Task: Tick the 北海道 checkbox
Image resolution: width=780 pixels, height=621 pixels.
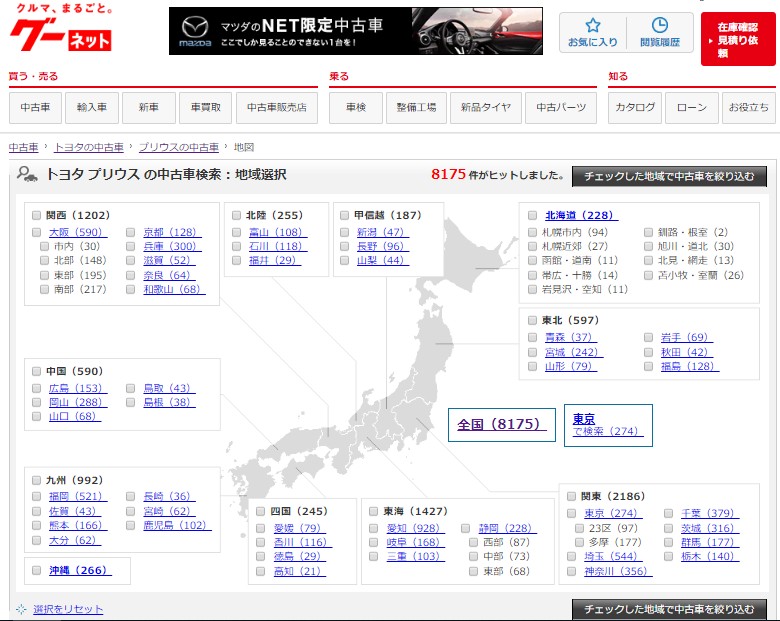Action: click(533, 215)
